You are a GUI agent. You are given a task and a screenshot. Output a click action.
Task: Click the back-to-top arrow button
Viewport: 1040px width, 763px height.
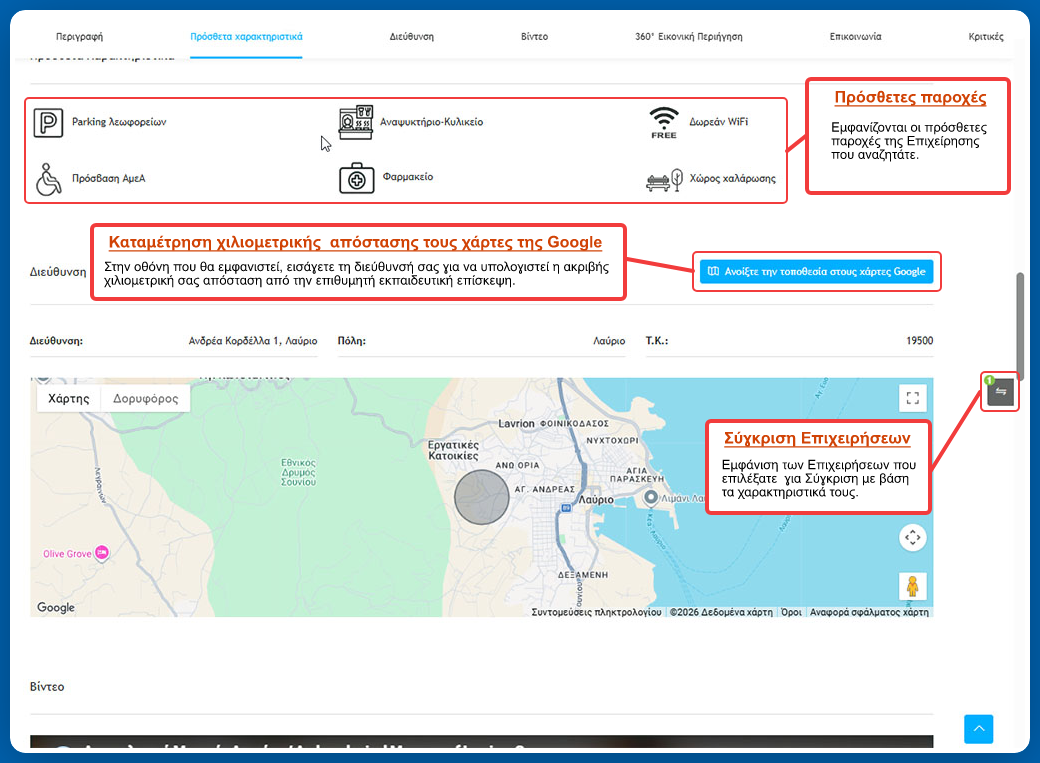978,729
